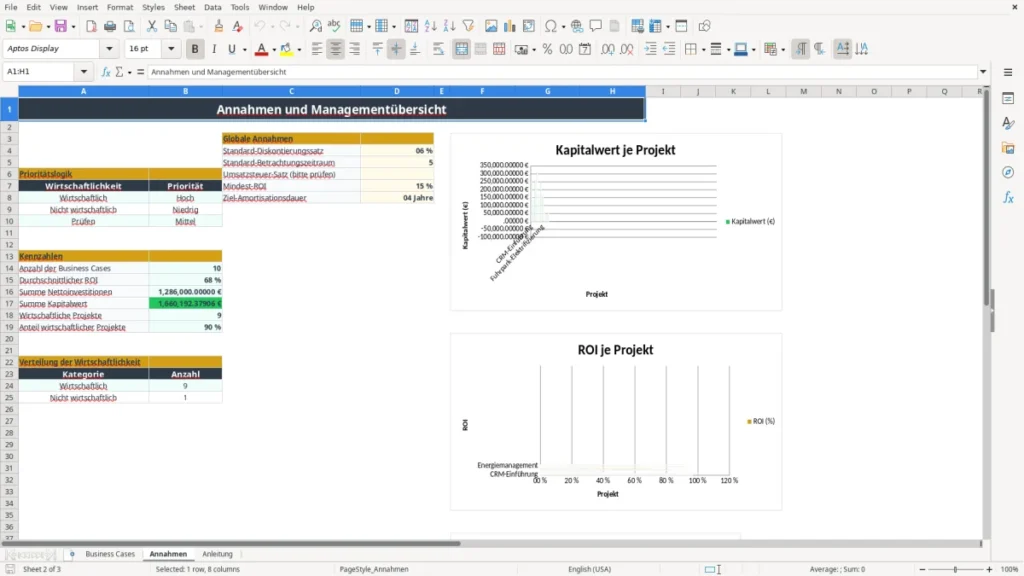
Task: Open the Font Size dropdown
Action: 171,49
